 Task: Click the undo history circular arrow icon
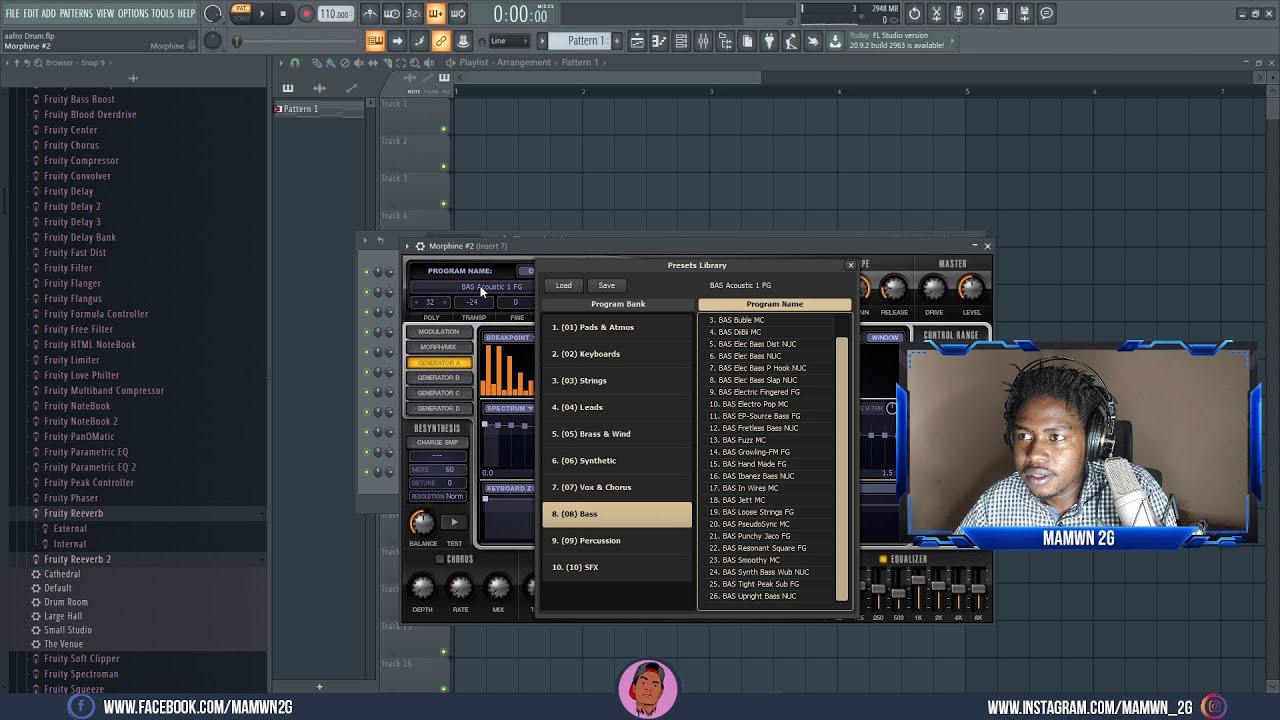(x=914, y=14)
